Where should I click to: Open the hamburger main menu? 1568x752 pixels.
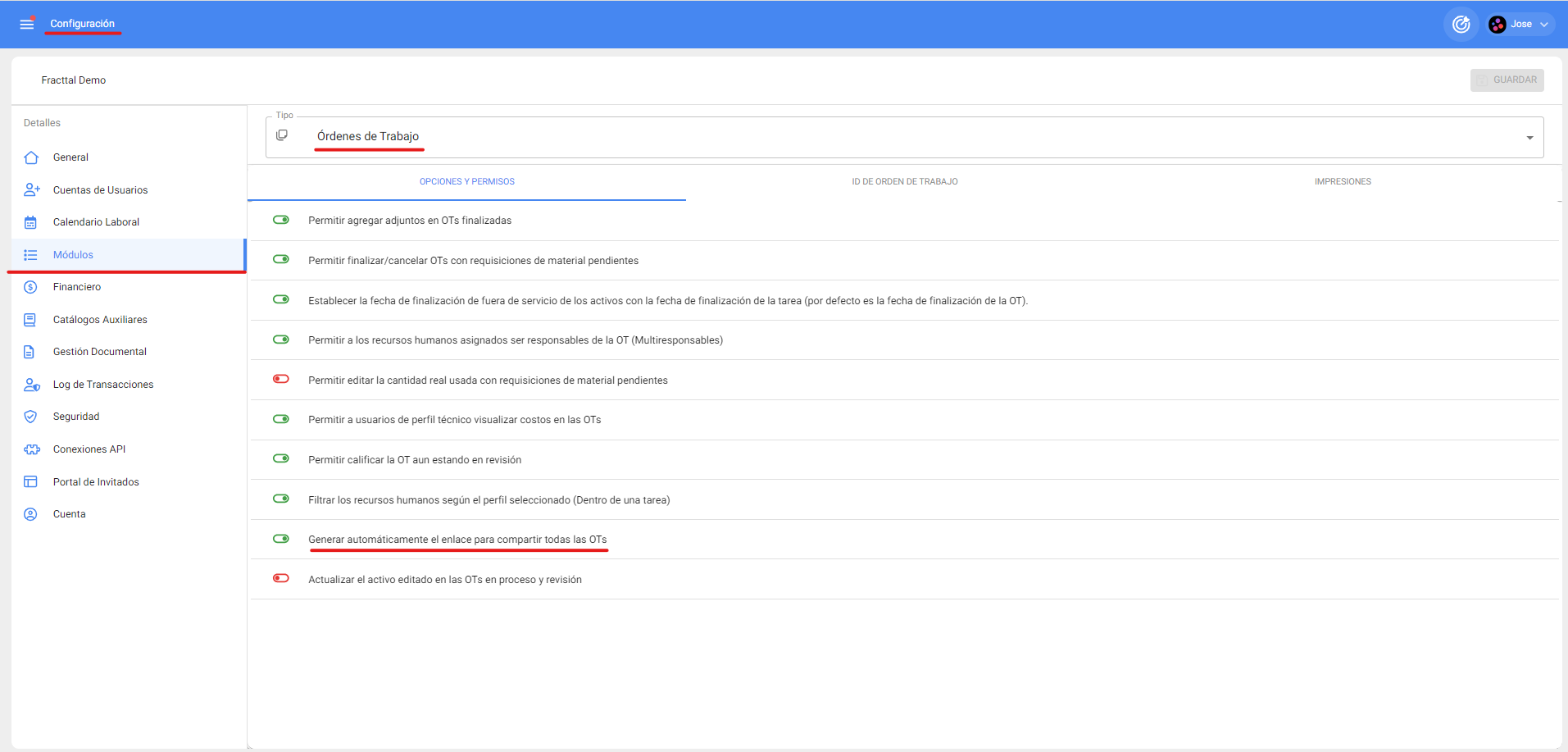coord(27,24)
